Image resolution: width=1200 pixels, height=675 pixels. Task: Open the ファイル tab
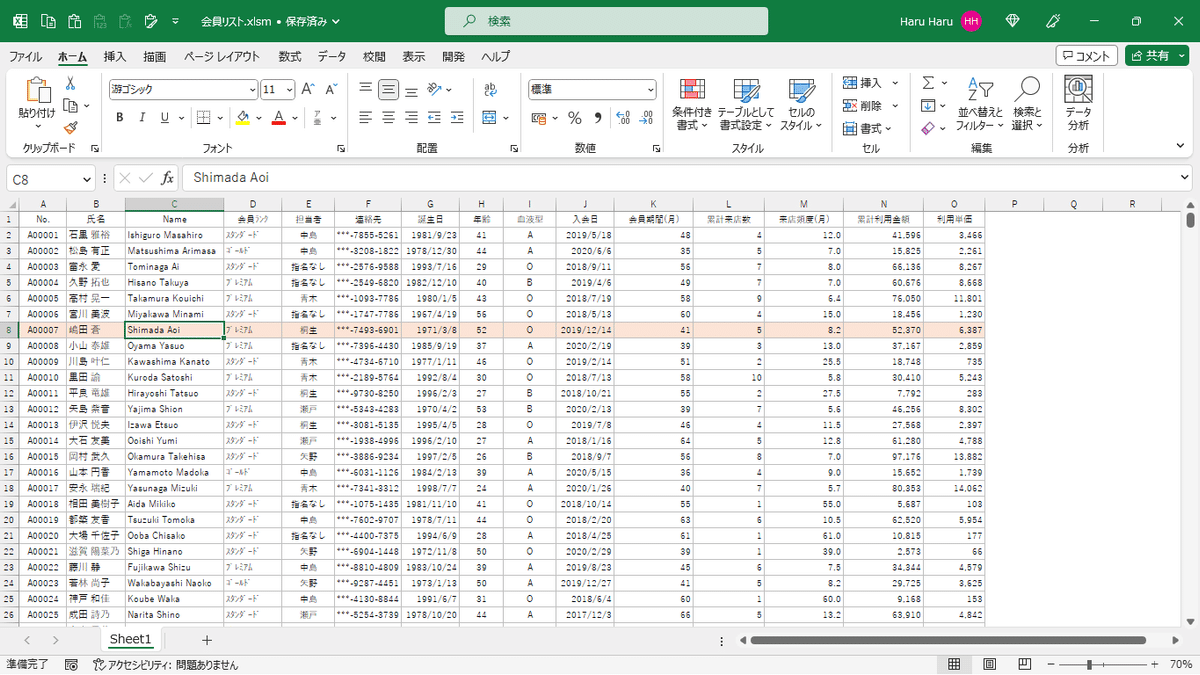(x=25, y=57)
